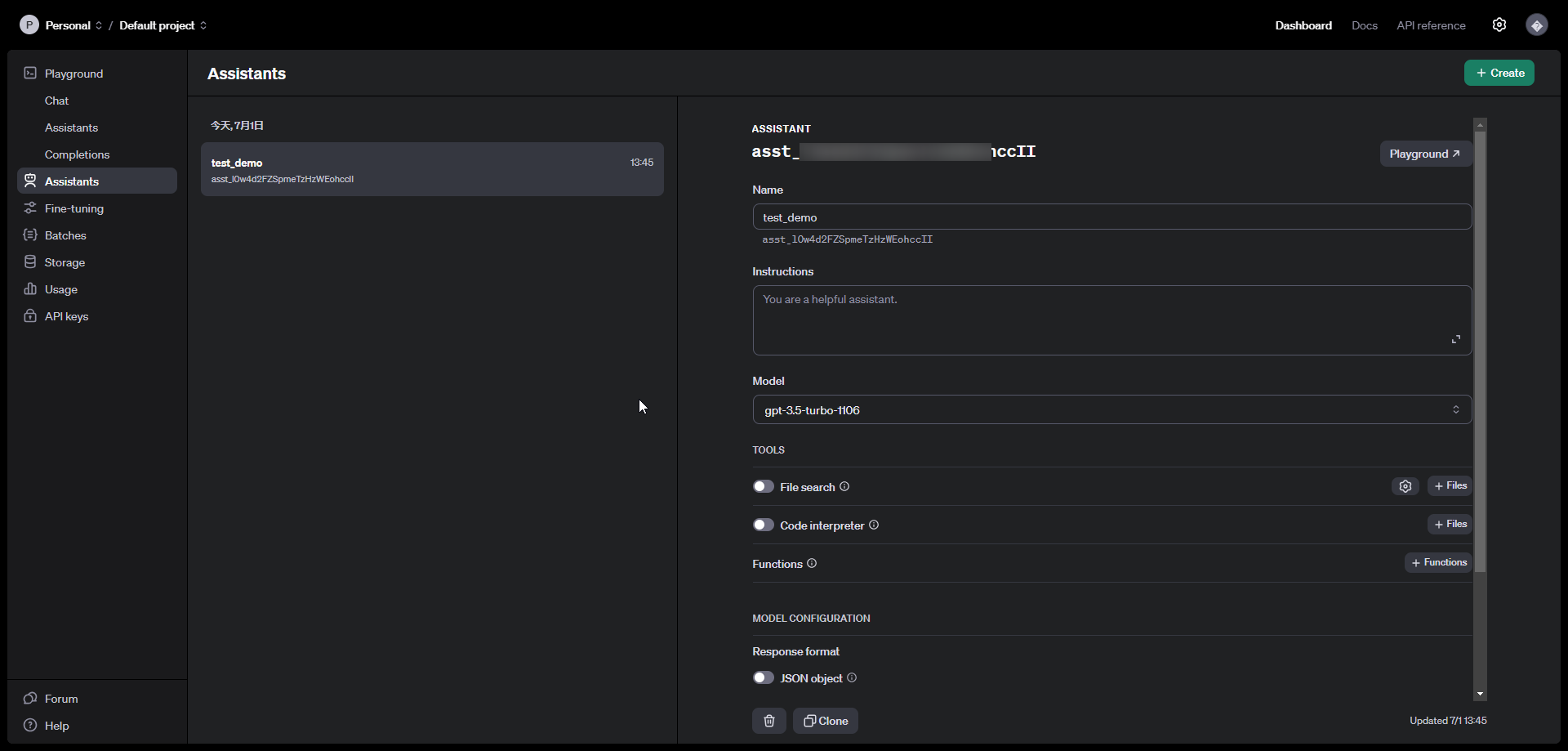This screenshot has width=1568, height=751.
Task: Open the API reference page
Action: (x=1431, y=25)
